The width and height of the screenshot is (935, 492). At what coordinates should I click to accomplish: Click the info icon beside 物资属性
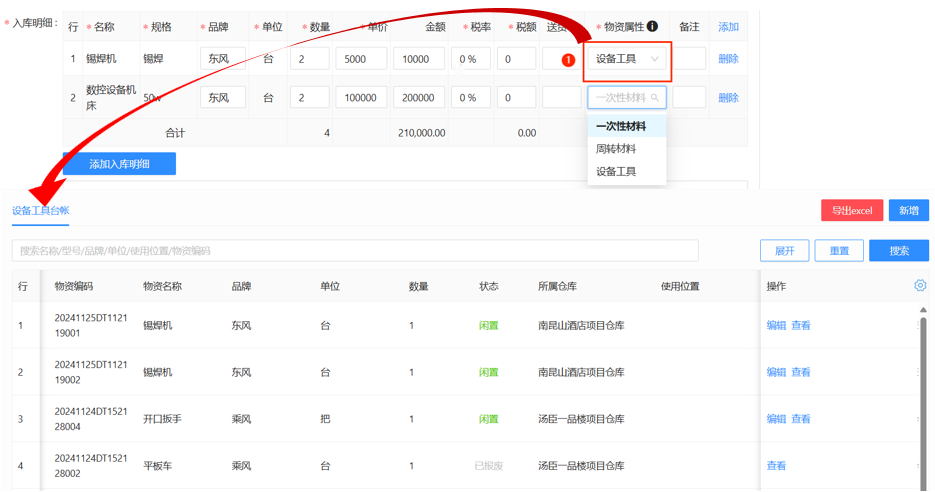pyautogui.click(x=652, y=27)
